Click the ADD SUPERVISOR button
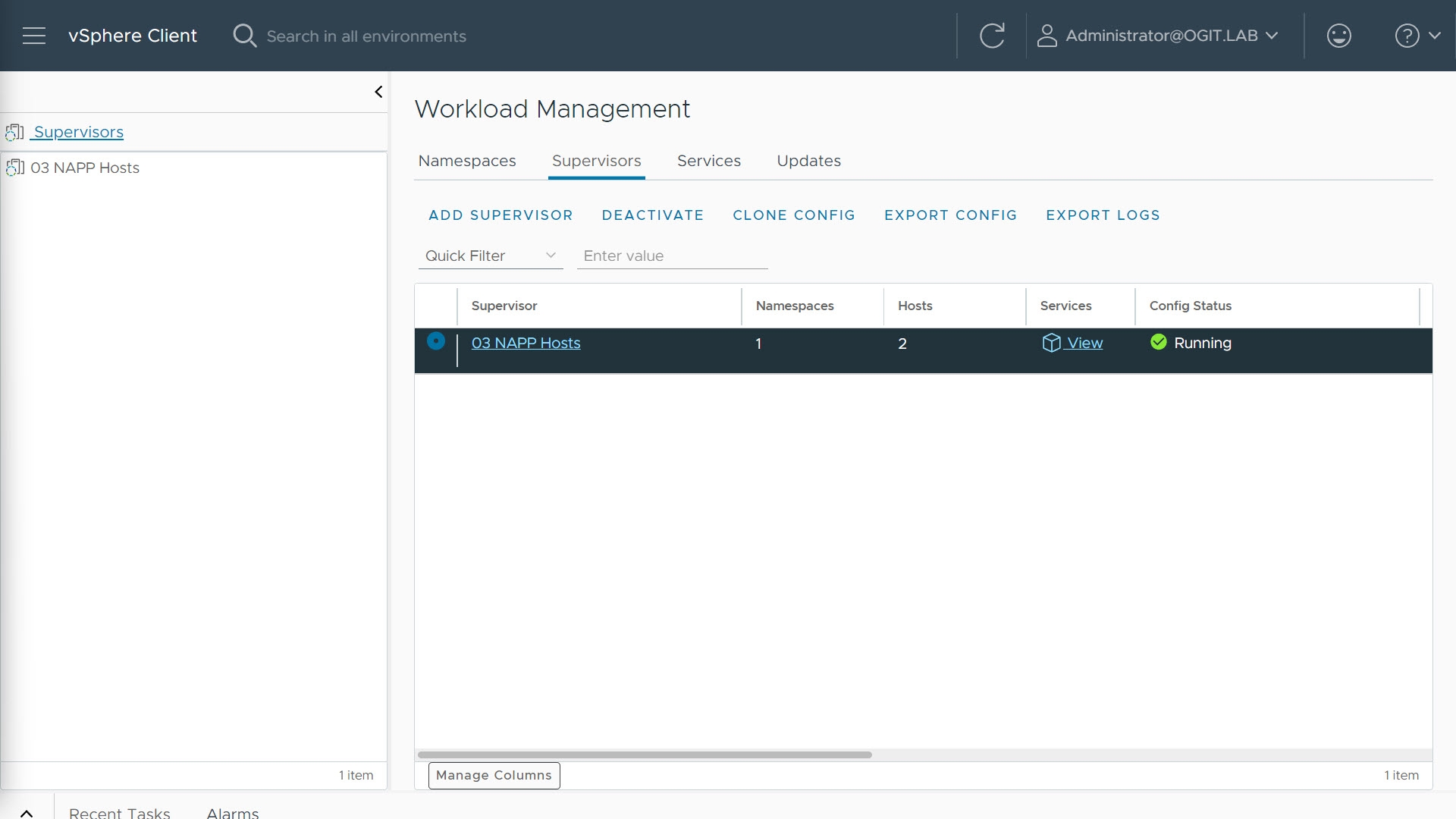Viewport: 1456px width, 819px height. coord(500,215)
